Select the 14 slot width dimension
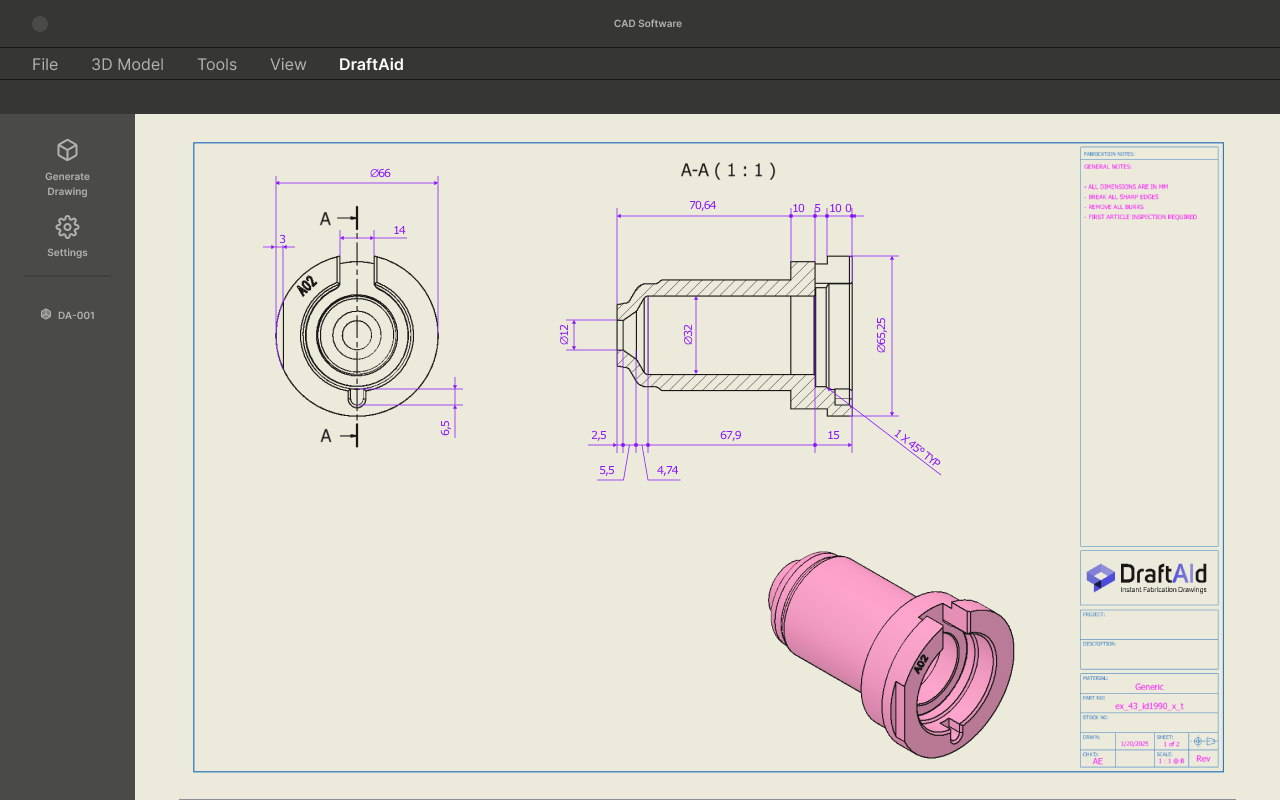Screen dimensions: 1280x800 tap(399, 230)
